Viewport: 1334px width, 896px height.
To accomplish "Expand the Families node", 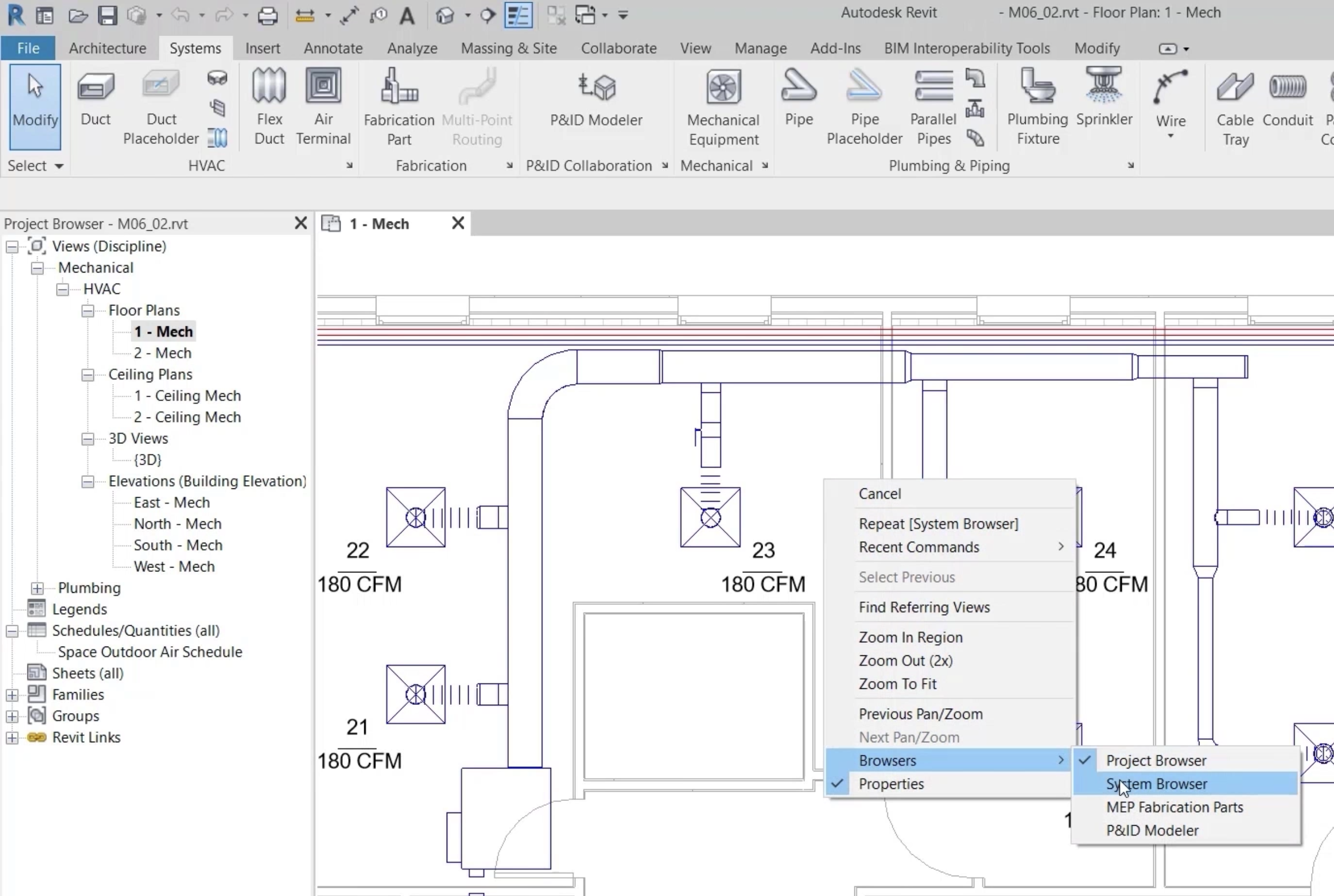I will 12,695.
